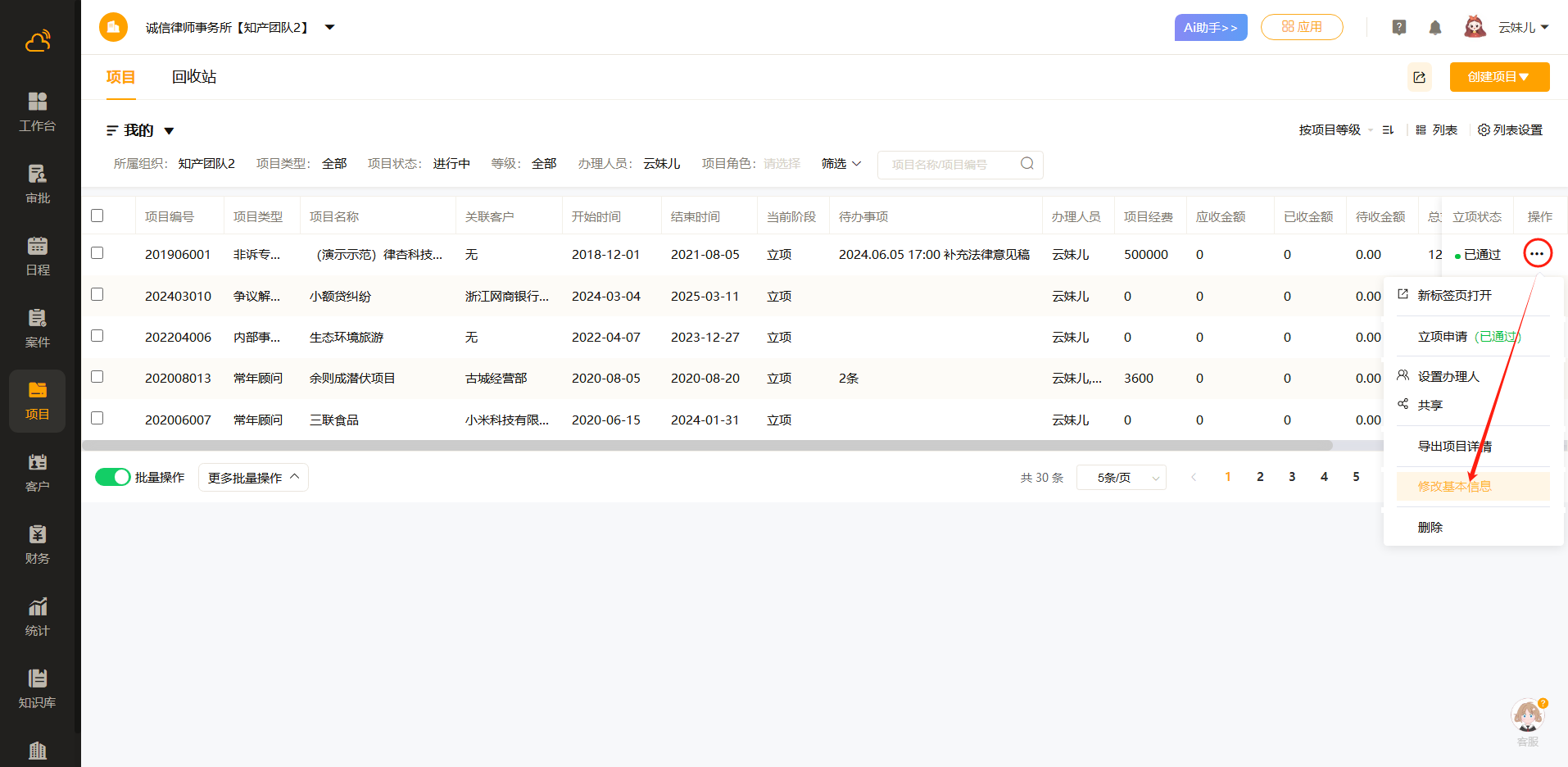Check the select-all checkbox in table header
The image size is (1568, 767).
click(97, 216)
